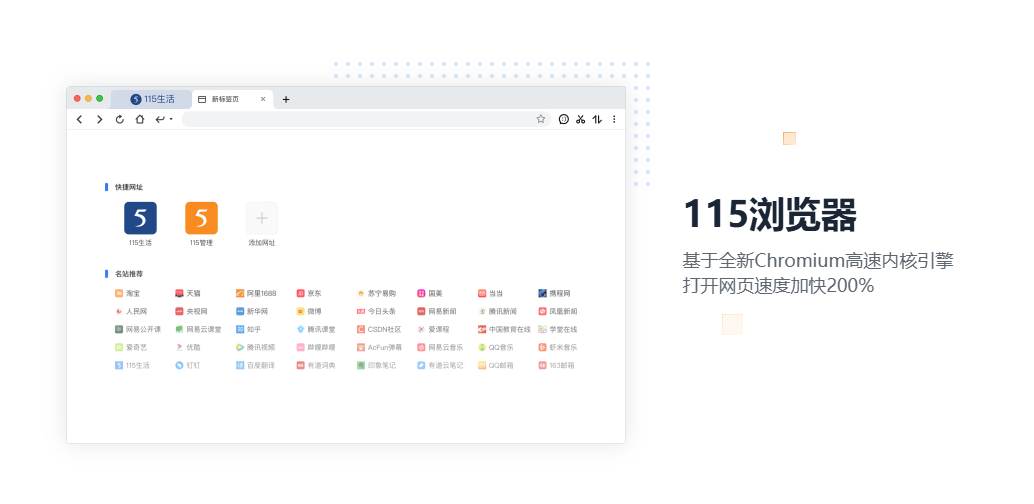The height and width of the screenshot is (504, 1034).
Task: Click the 网易云课堂 icon
Action: click(x=179, y=329)
